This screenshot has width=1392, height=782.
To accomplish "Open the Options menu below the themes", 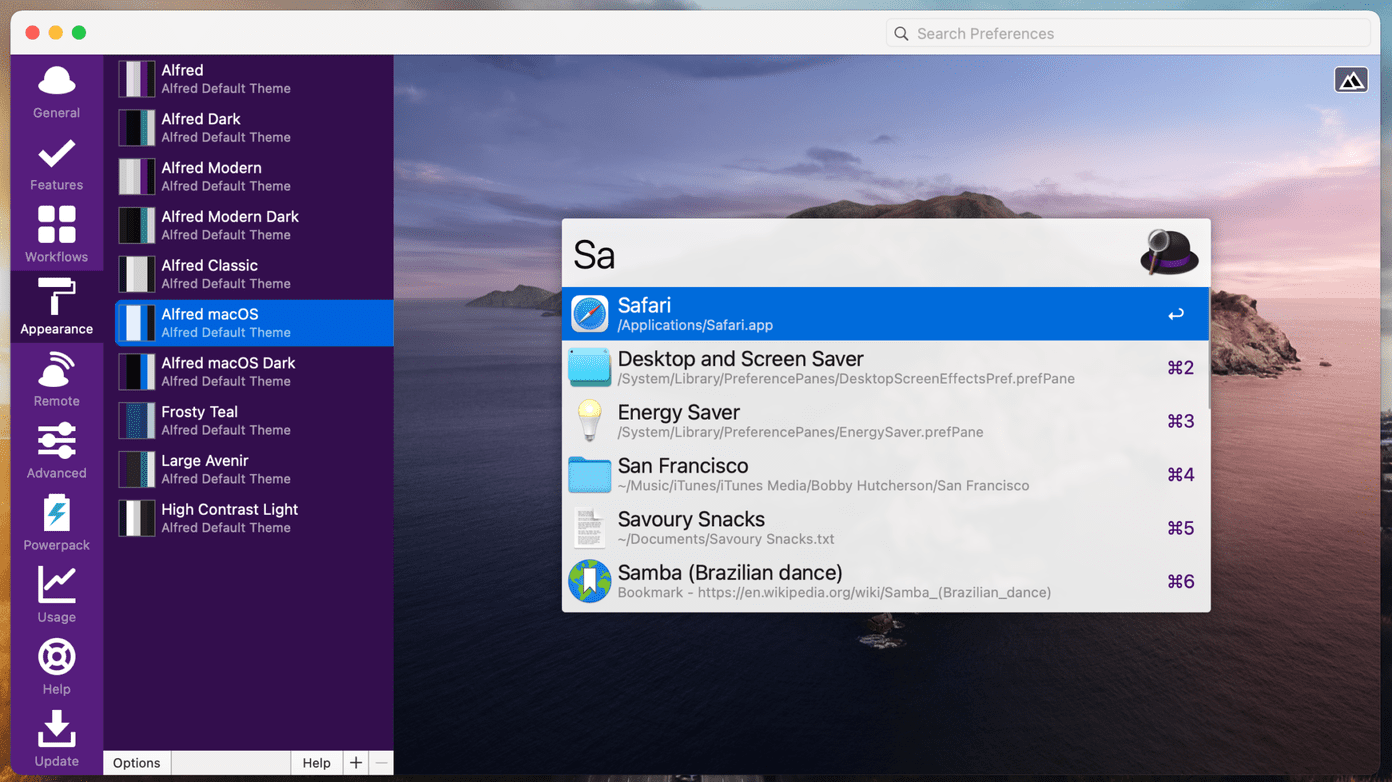I will [x=137, y=763].
